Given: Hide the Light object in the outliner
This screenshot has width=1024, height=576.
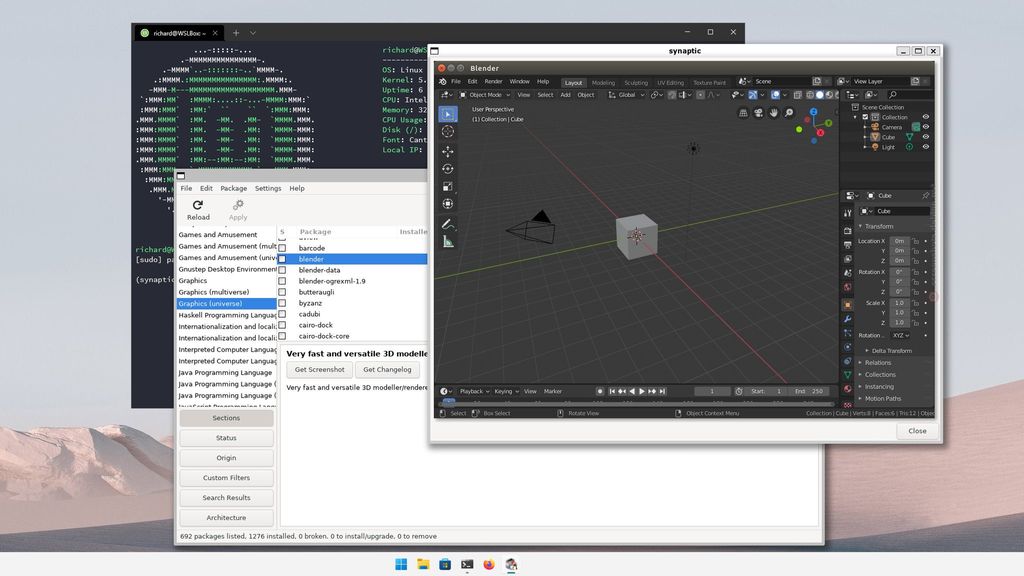Looking at the screenshot, I should pyautogui.click(x=925, y=147).
